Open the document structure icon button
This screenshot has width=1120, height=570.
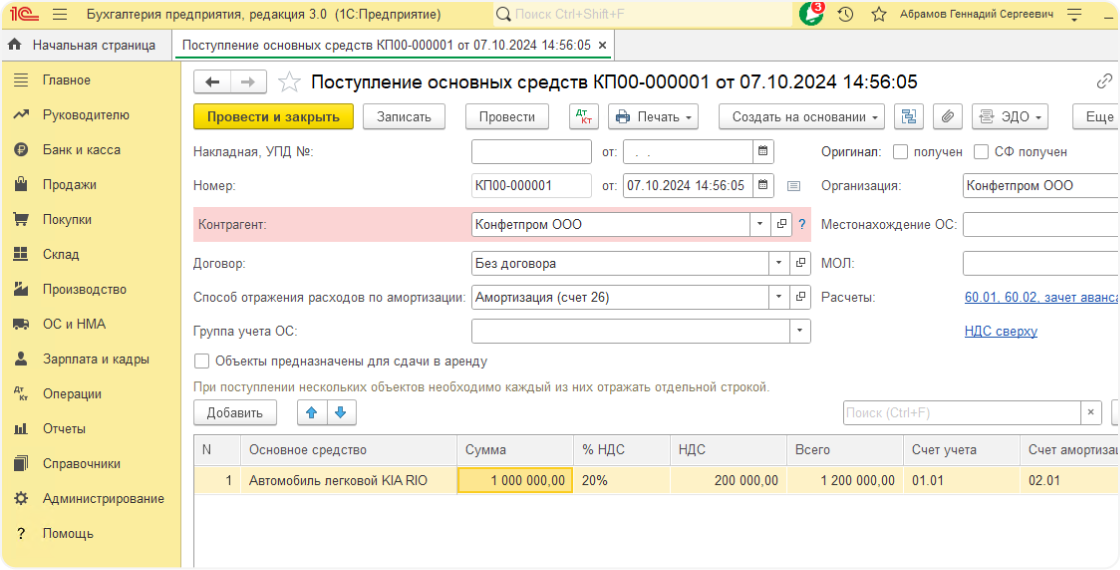(x=909, y=116)
